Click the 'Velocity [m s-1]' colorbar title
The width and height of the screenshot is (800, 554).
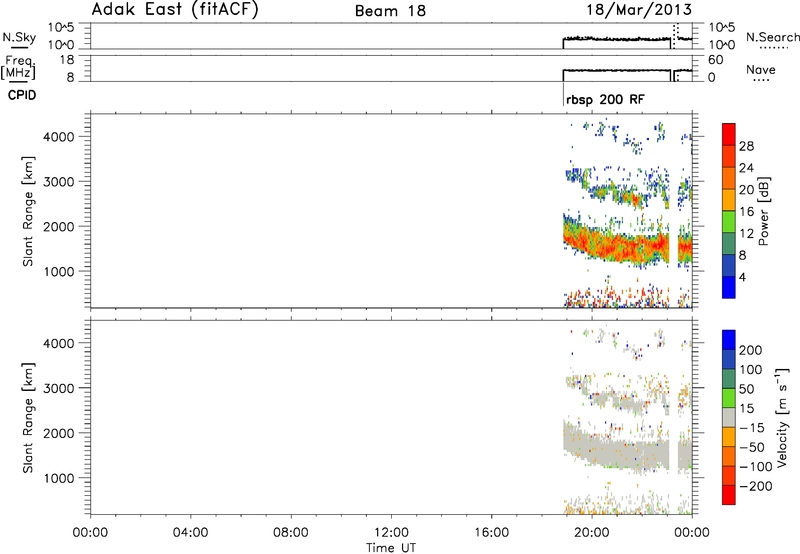[x=782, y=418]
